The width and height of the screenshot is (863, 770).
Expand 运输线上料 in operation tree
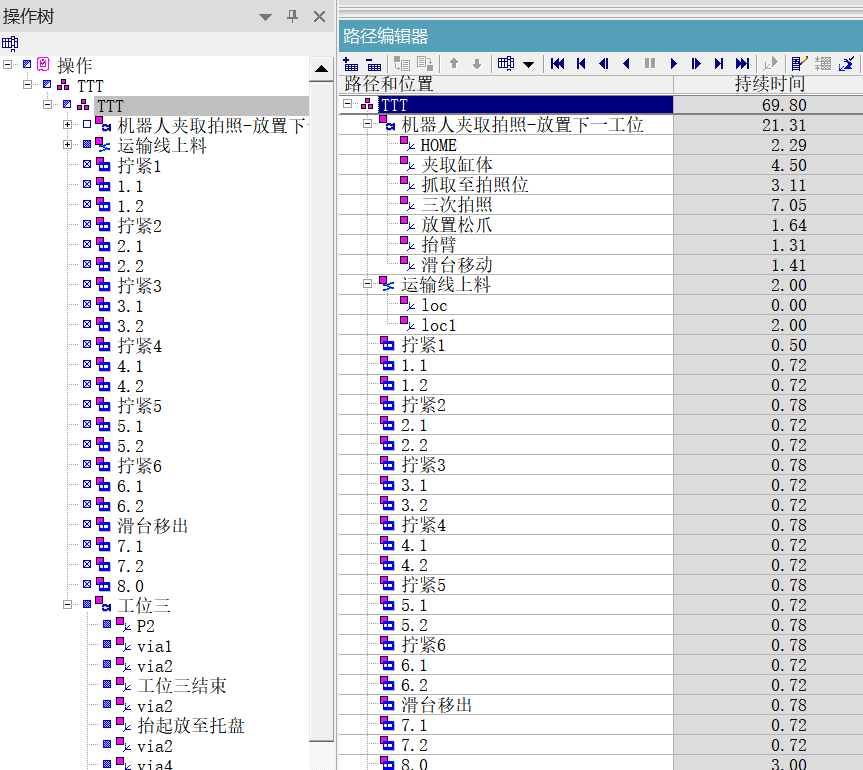[67, 144]
